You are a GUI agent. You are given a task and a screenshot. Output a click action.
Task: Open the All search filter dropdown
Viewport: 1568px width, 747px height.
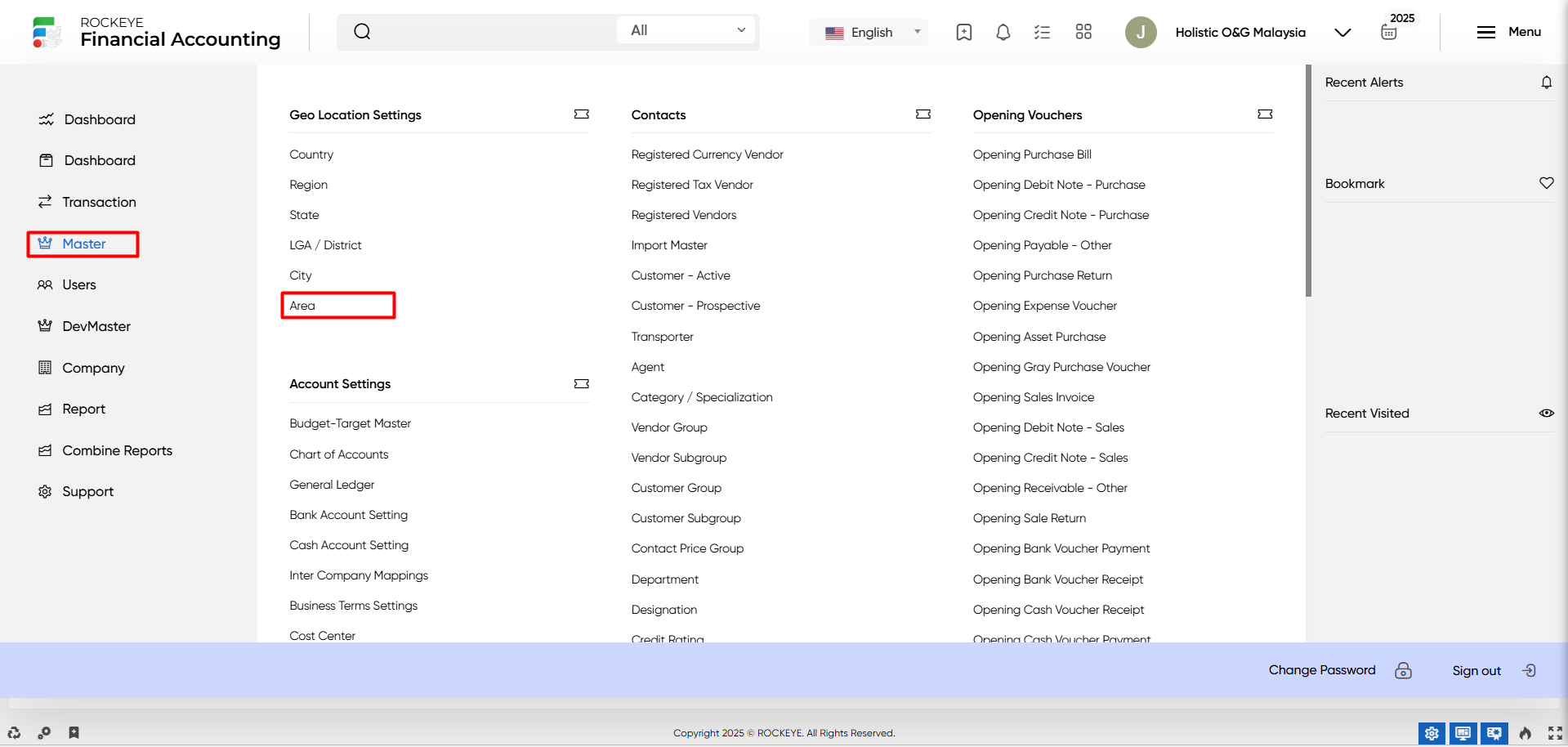(x=687, y=30)
